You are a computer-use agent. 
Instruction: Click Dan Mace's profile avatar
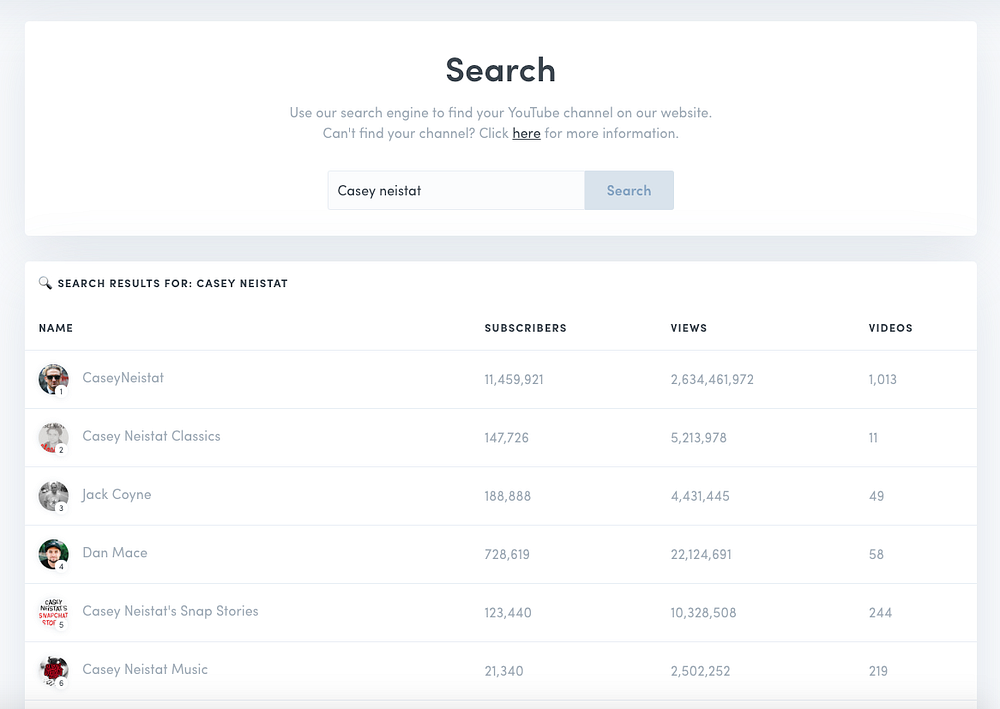click(53, 554)
